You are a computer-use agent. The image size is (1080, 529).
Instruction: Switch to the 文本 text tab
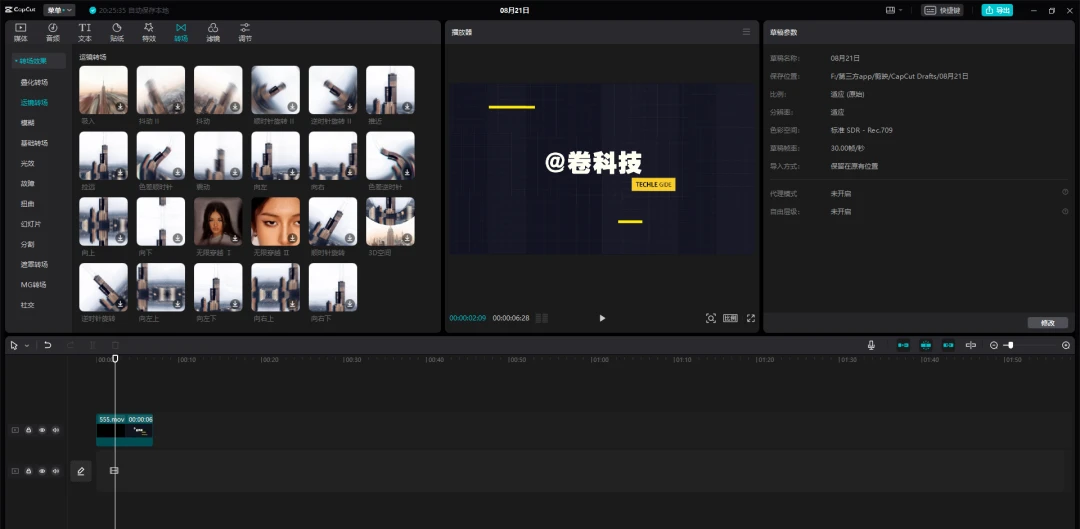(85, 32)
